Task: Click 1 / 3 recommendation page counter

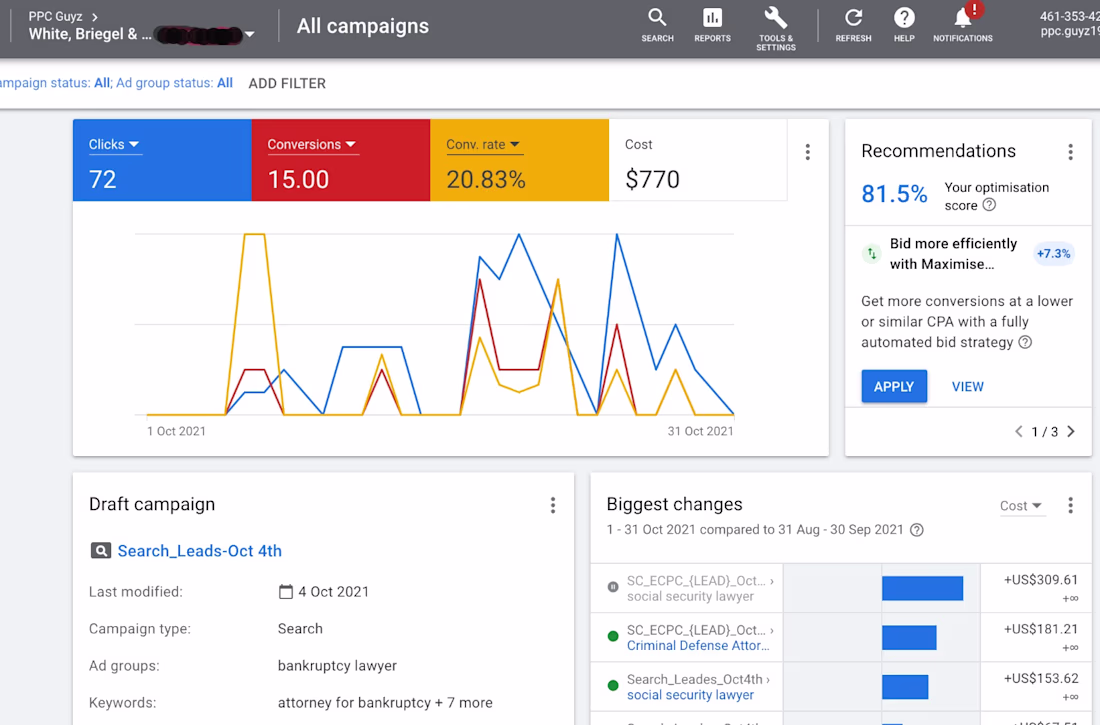Action: (1045, 432)
